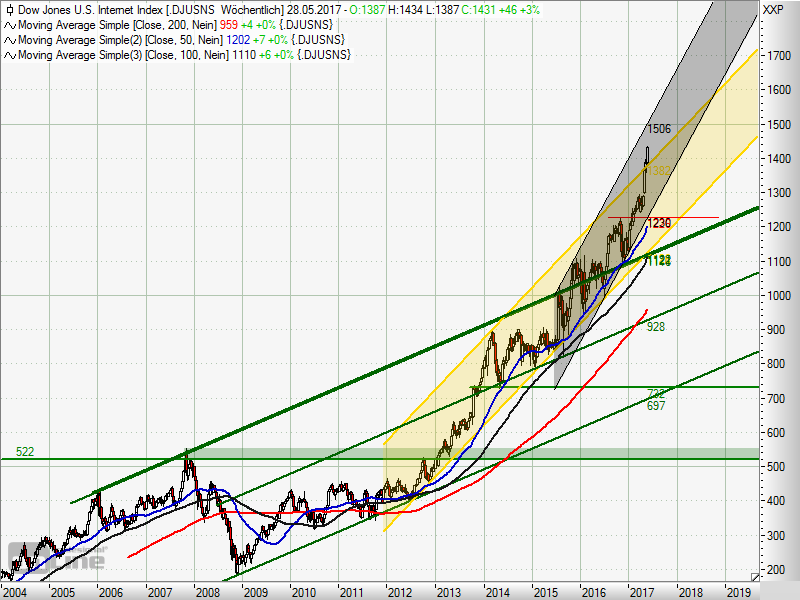Click the 697 trendline value label

(x=656, y=406)
